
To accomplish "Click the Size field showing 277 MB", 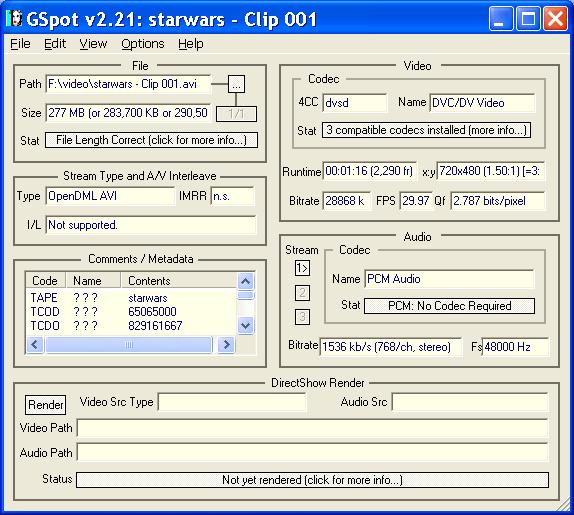I will [x=128, y=113].
